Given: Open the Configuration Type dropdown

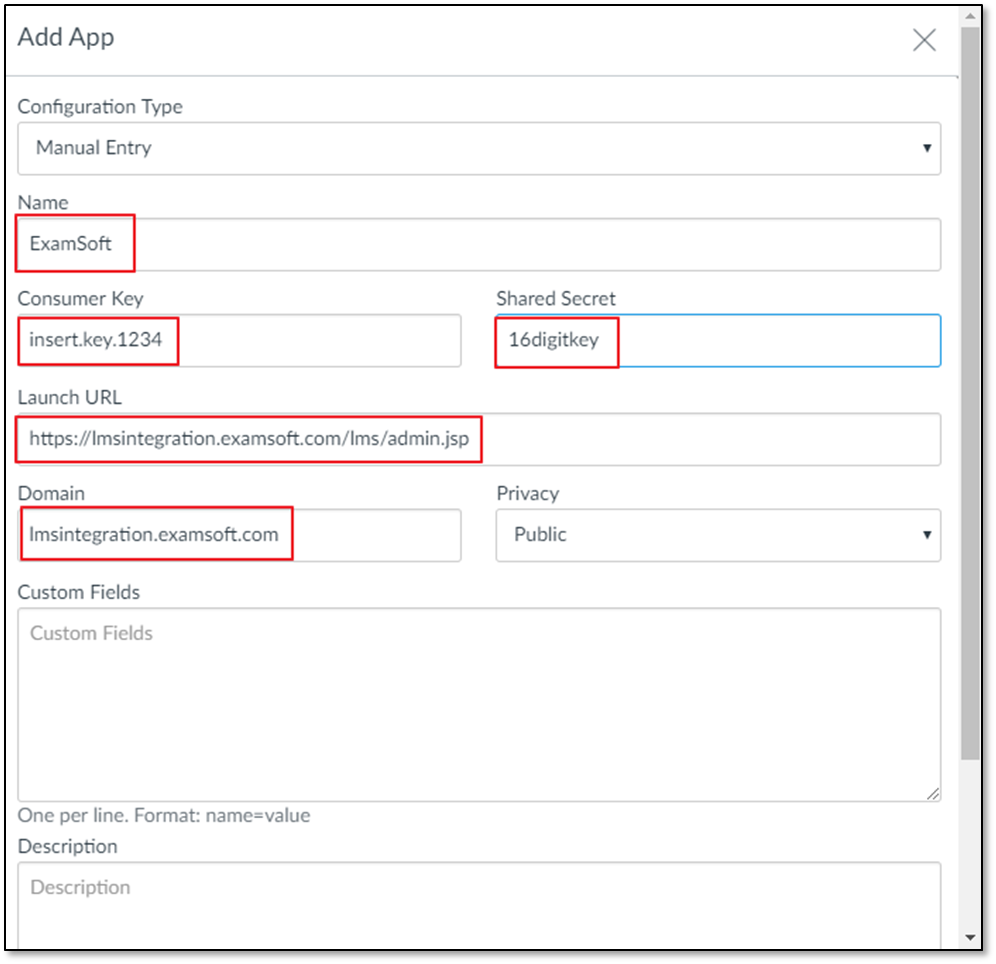Looking at the screenshot, I should [x=479, y=149].
